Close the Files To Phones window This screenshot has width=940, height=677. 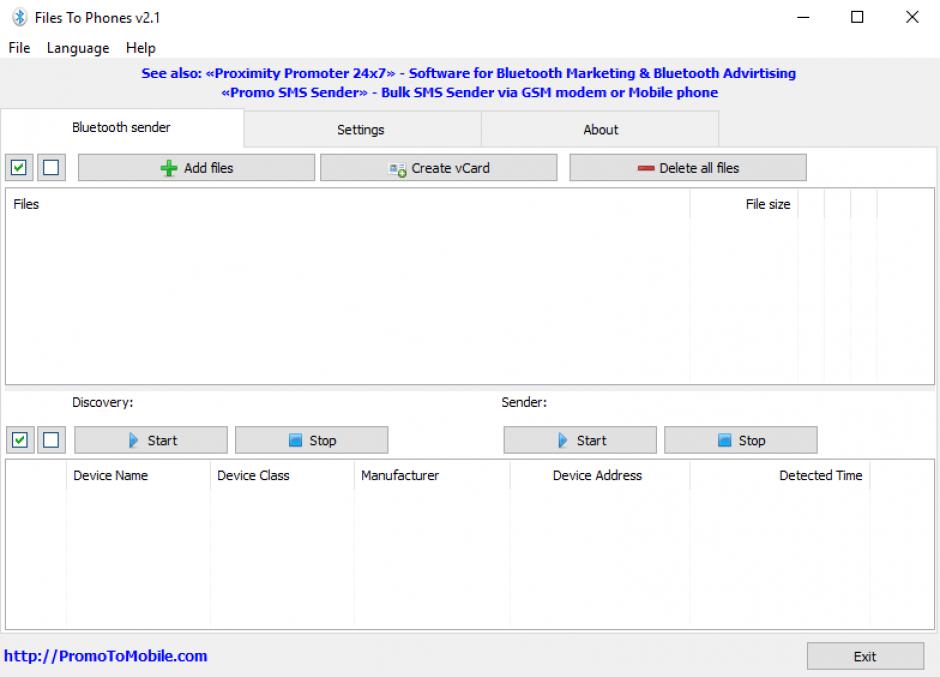[912, 17]
